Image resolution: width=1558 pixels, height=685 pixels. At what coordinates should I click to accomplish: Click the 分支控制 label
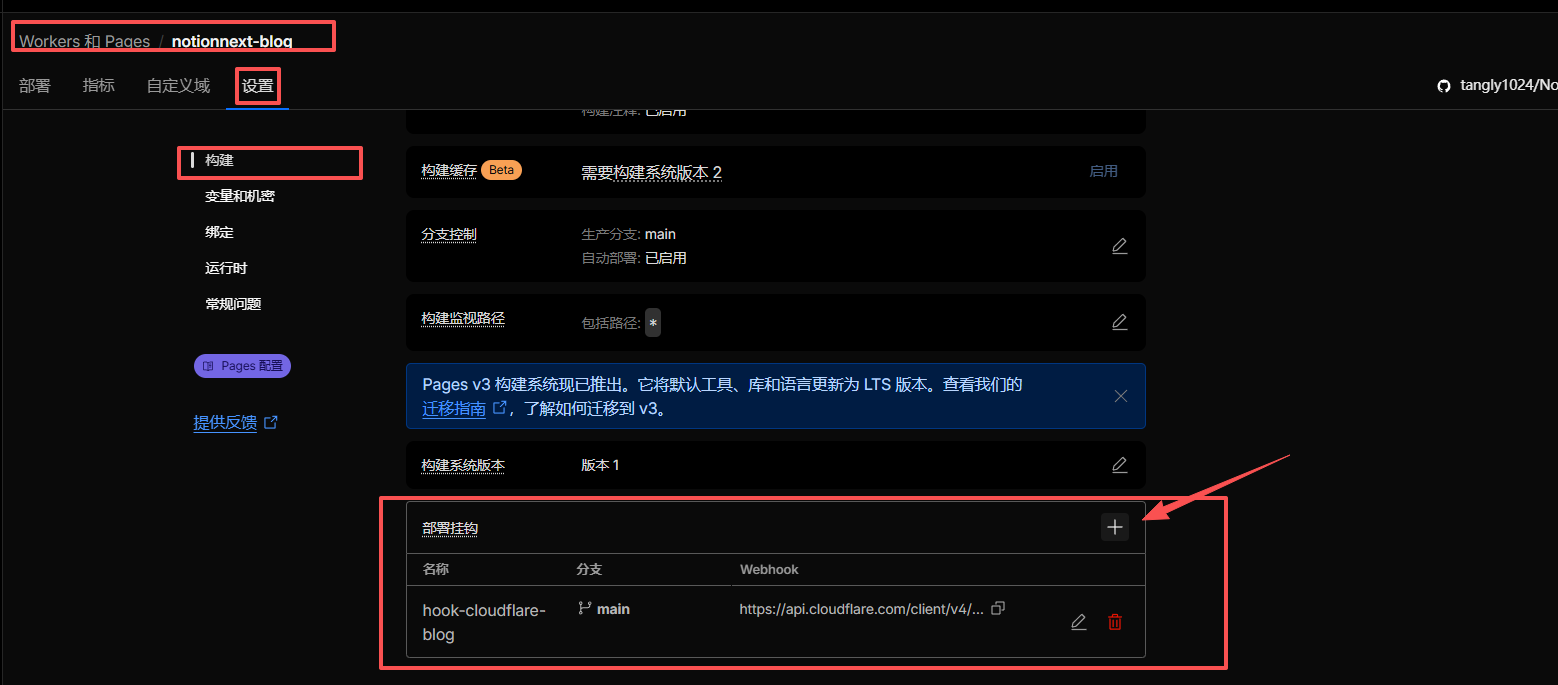pos(449,234)
